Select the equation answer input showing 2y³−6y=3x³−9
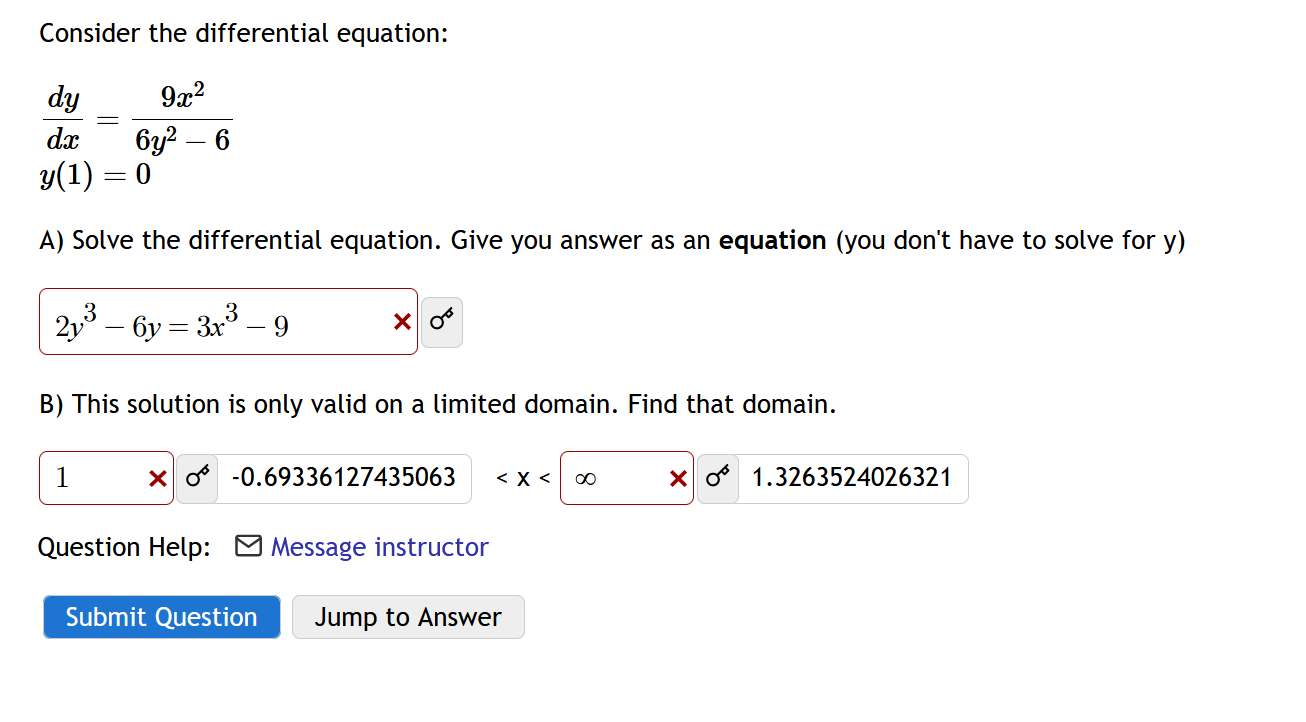This screenshot has width=1306, height=722. click(x=200, y=321)
